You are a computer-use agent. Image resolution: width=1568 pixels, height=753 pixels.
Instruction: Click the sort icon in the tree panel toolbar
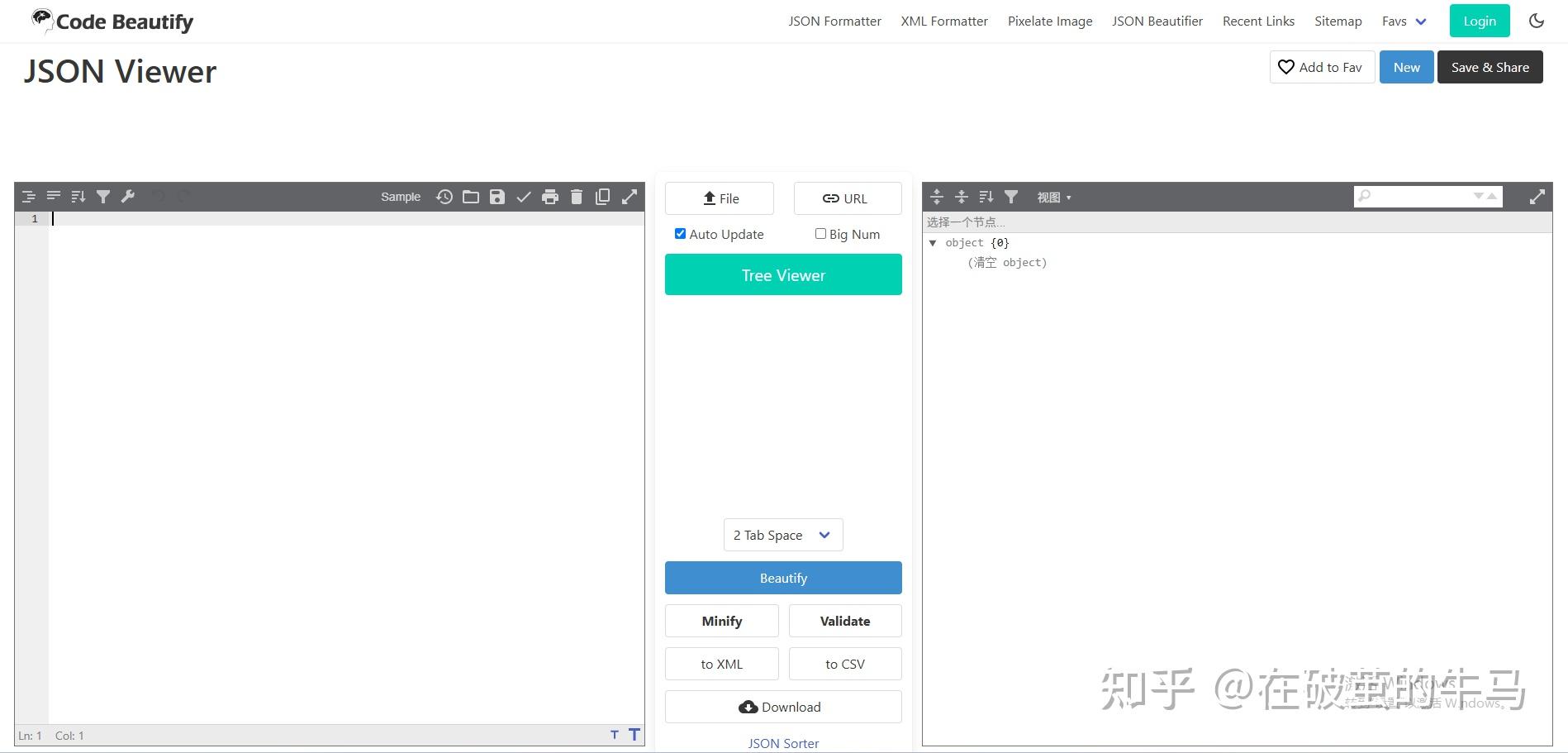tap(986, 197)
